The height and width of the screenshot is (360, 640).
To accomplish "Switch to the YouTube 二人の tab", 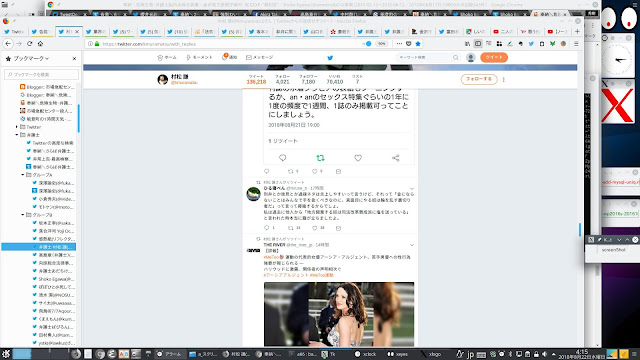I will tap(502, 31).
